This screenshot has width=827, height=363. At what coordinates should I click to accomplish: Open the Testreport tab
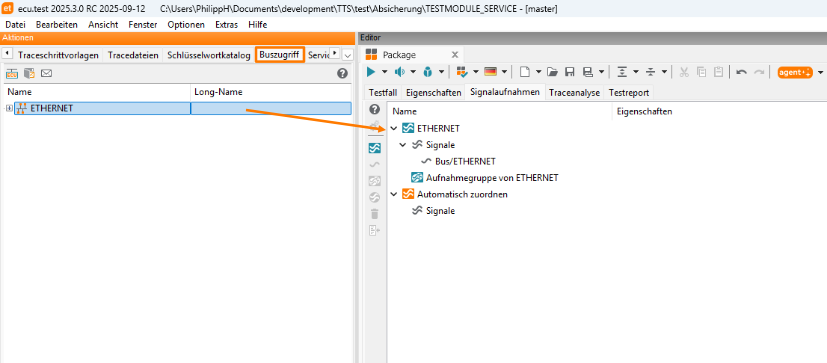pyautogui.click(x=629, y=92)
